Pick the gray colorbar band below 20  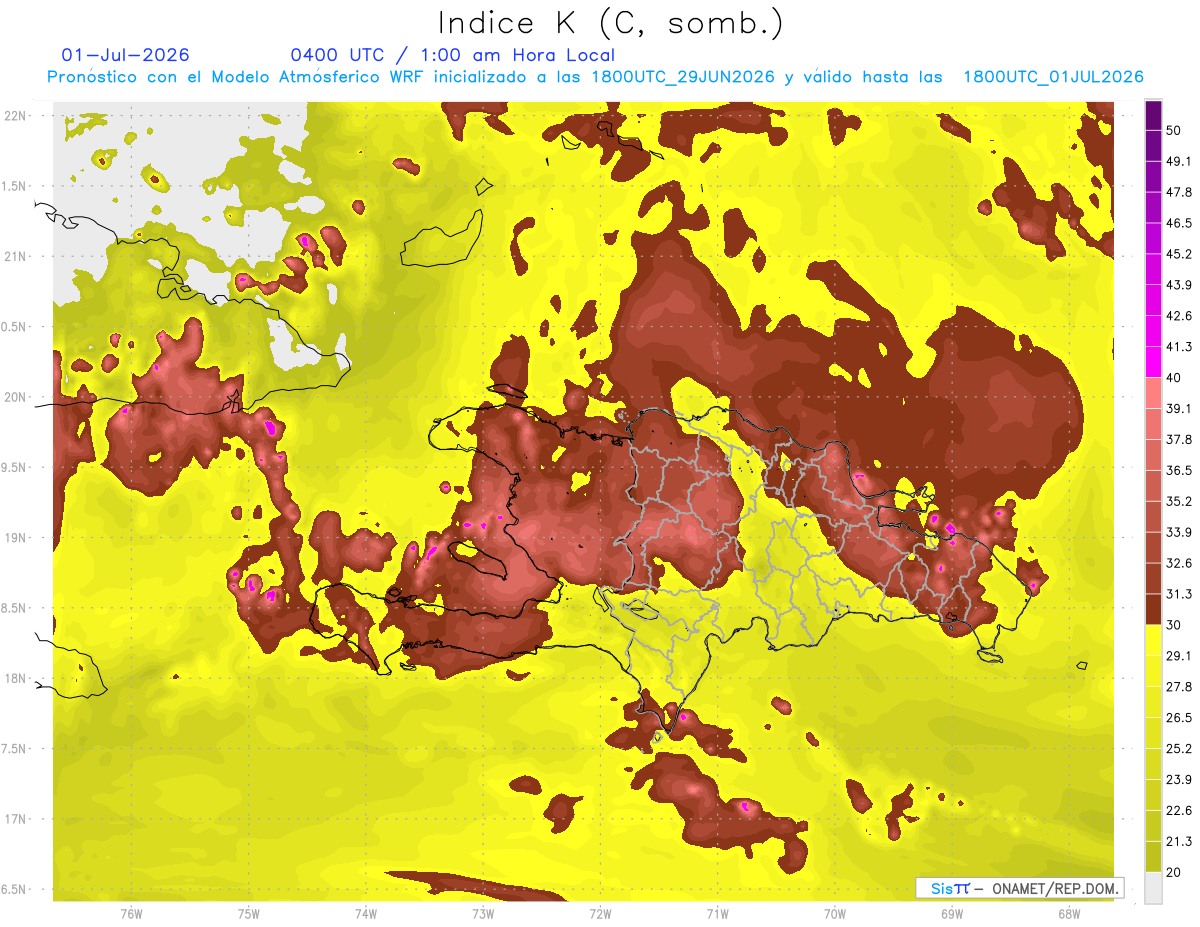coord(1153,888)
